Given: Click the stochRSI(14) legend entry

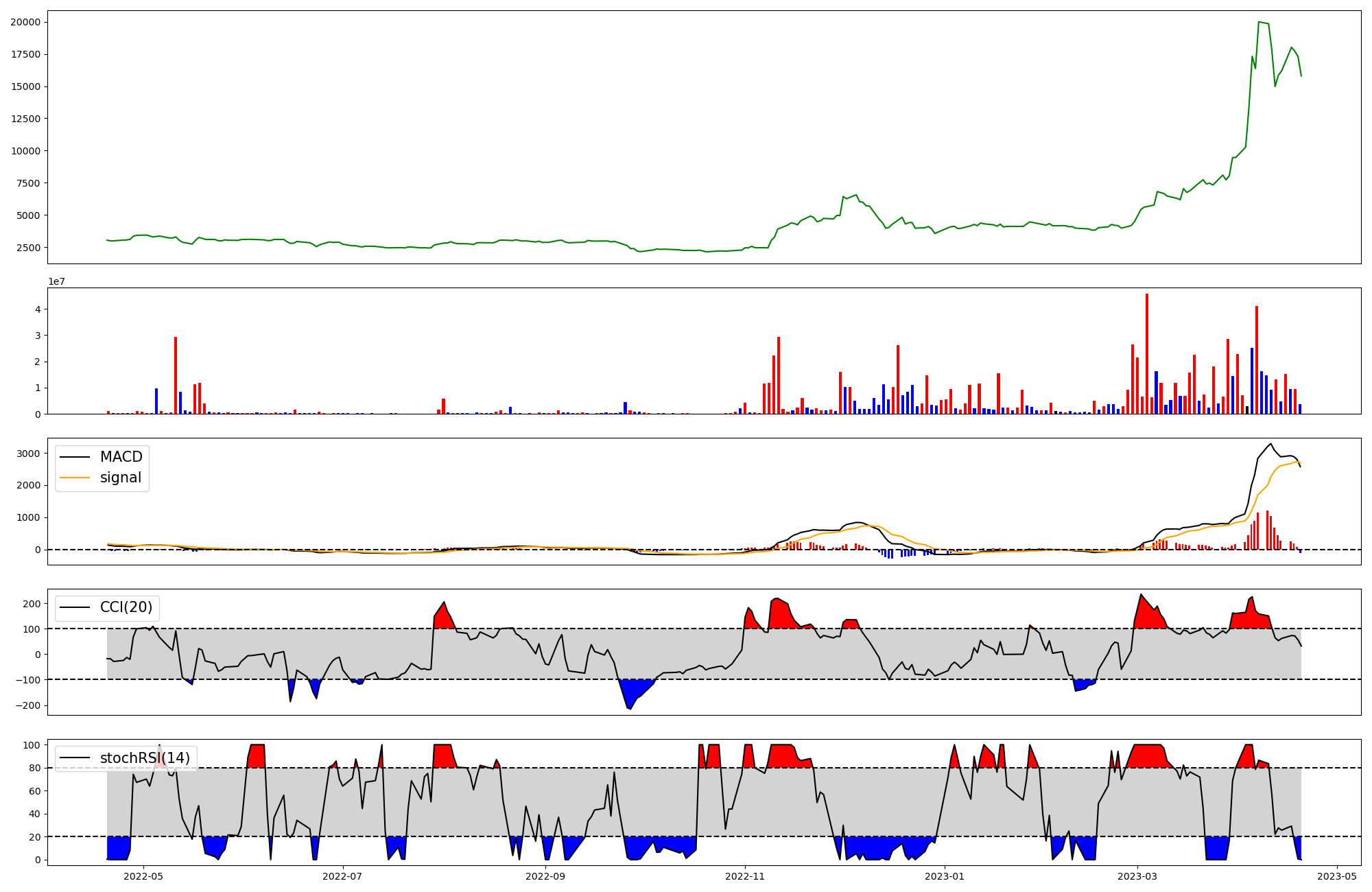Looking at the screenshot, I should (x=126, y=758).
